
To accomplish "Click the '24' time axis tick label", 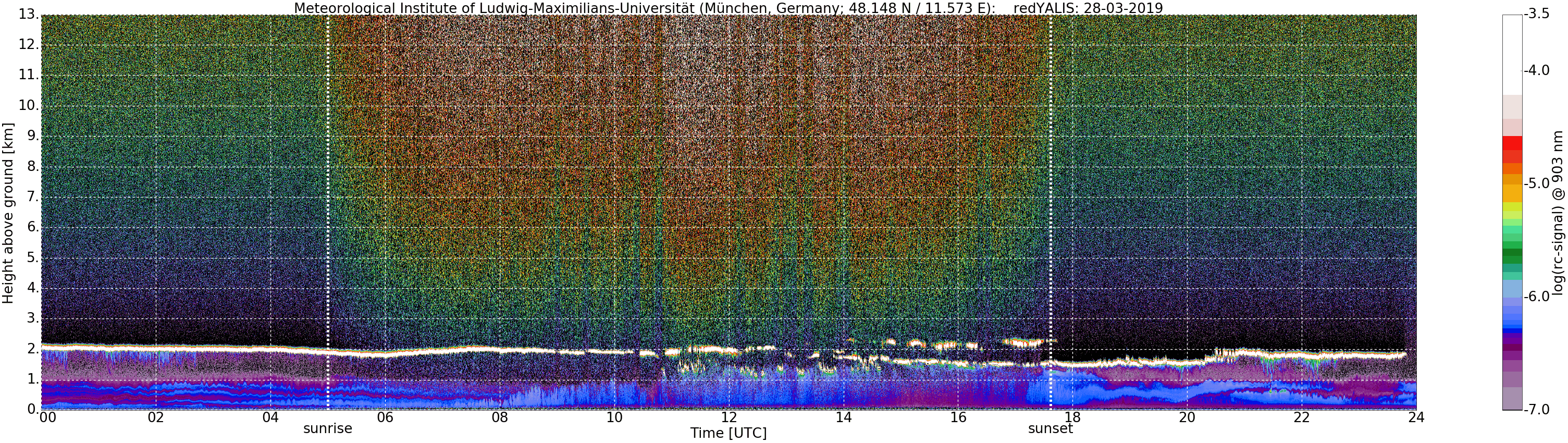I will click(1416, 417).
